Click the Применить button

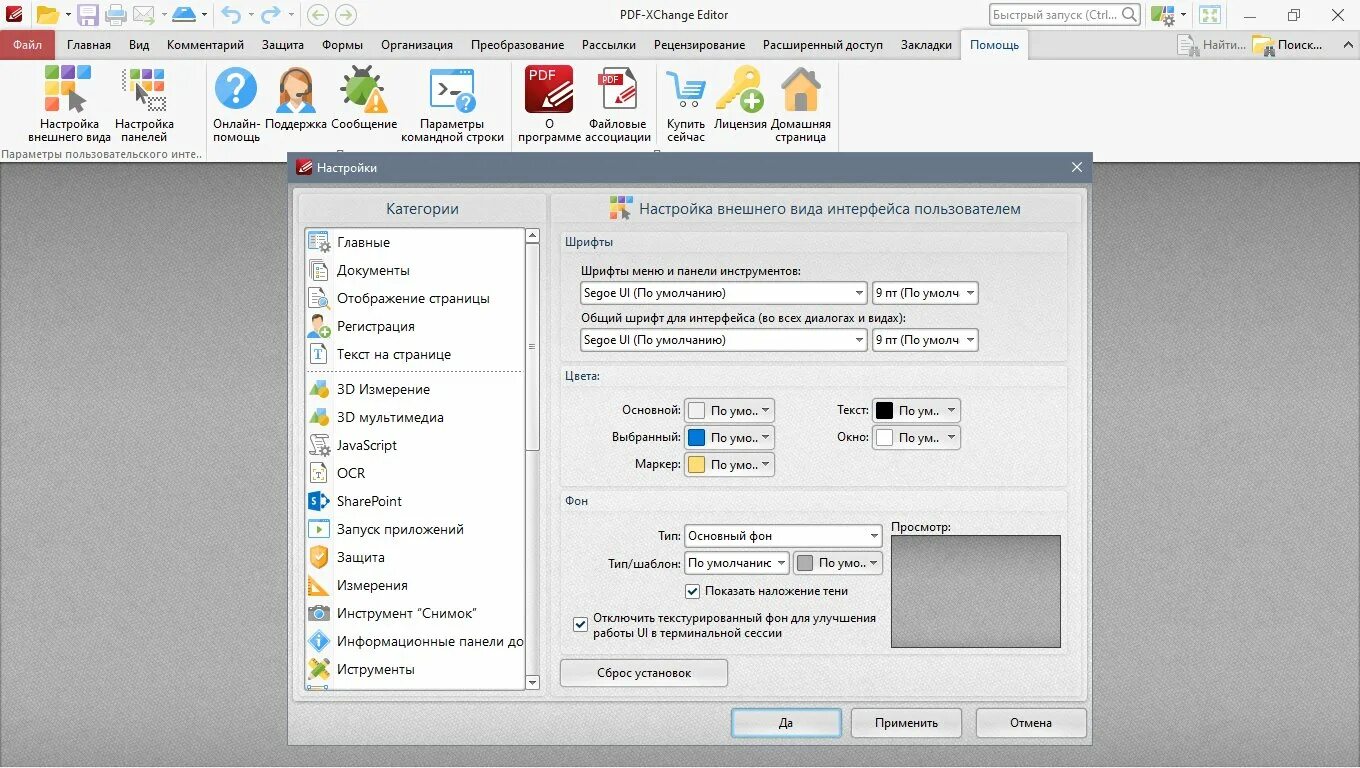tap(906, 723)
